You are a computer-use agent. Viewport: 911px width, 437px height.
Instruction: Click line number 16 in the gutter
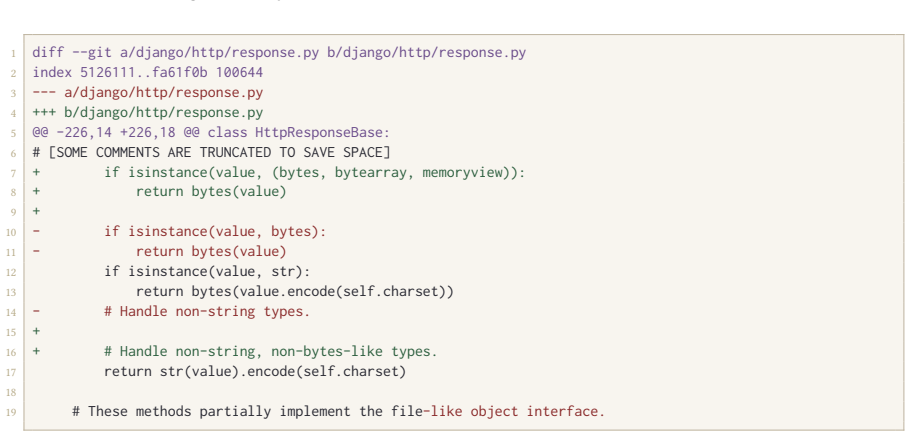(12, 353)
